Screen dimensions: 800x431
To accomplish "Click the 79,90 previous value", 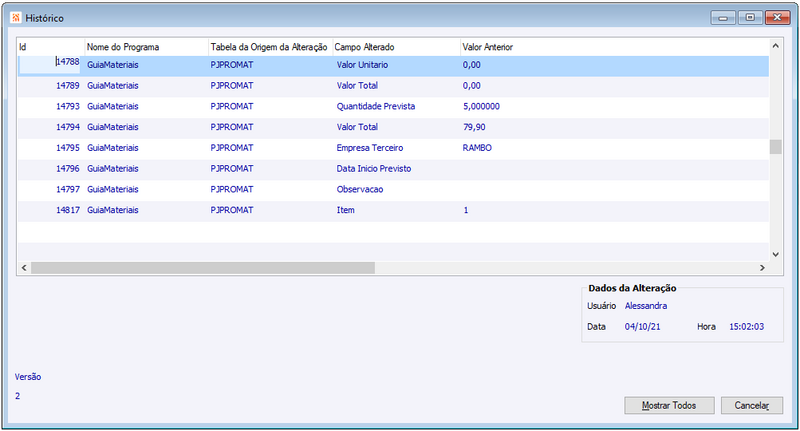I will pyautogui.click(x=474, y=127).
